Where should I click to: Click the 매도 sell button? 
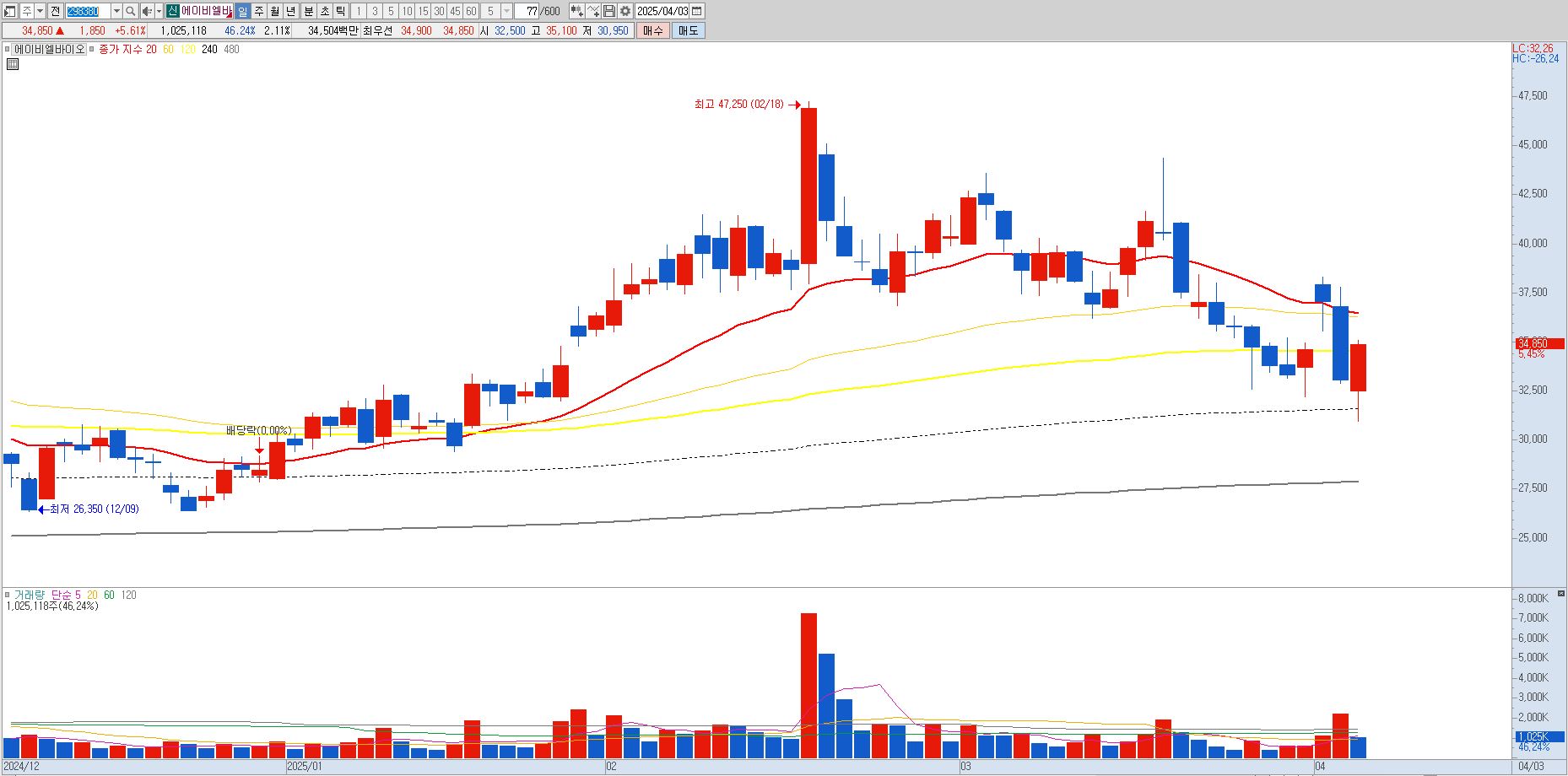coord(689,30)
